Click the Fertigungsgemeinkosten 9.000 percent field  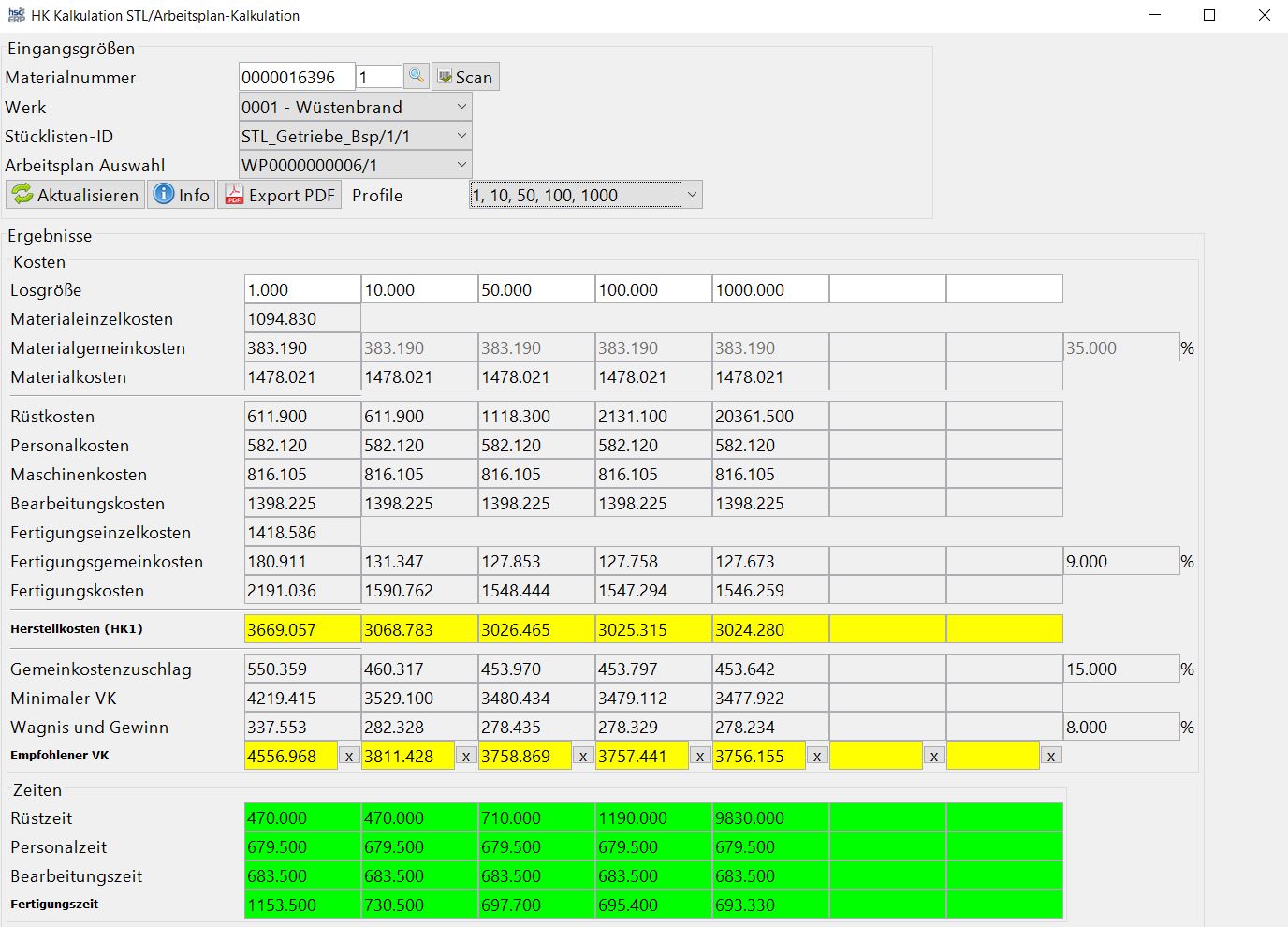(x=1120, y=562)
